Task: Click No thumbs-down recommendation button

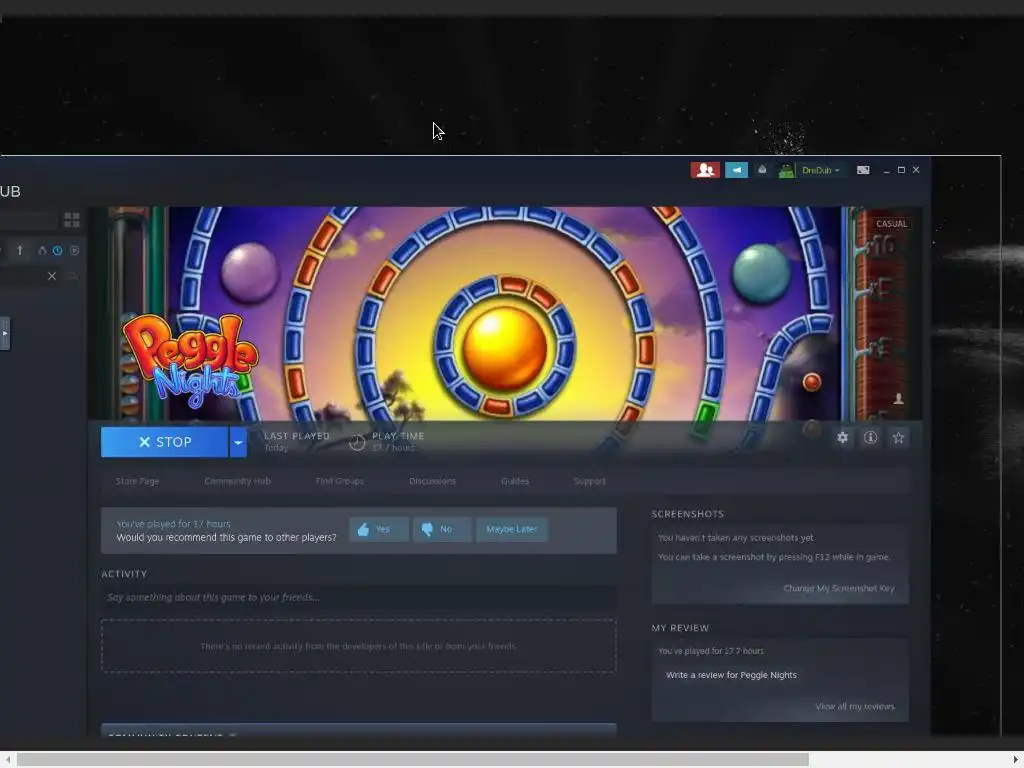Action: click(442, 529)
